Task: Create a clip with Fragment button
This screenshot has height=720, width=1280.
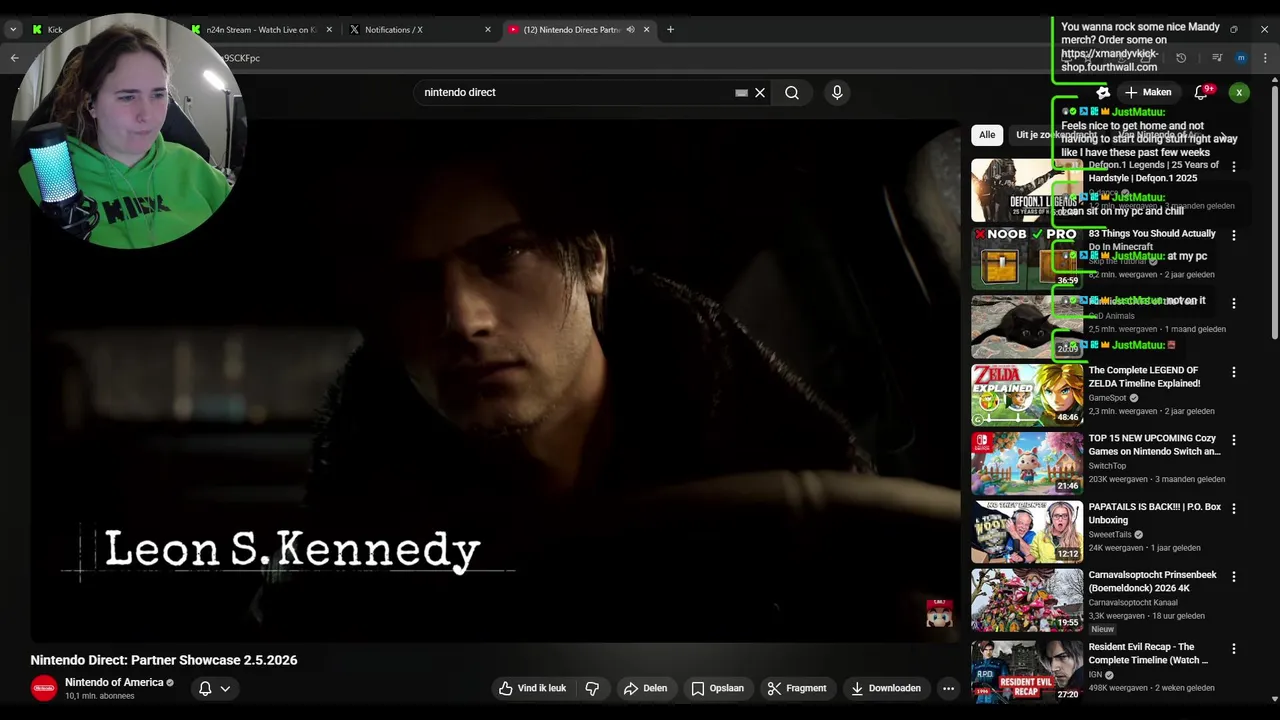Action: pos(797,688)
